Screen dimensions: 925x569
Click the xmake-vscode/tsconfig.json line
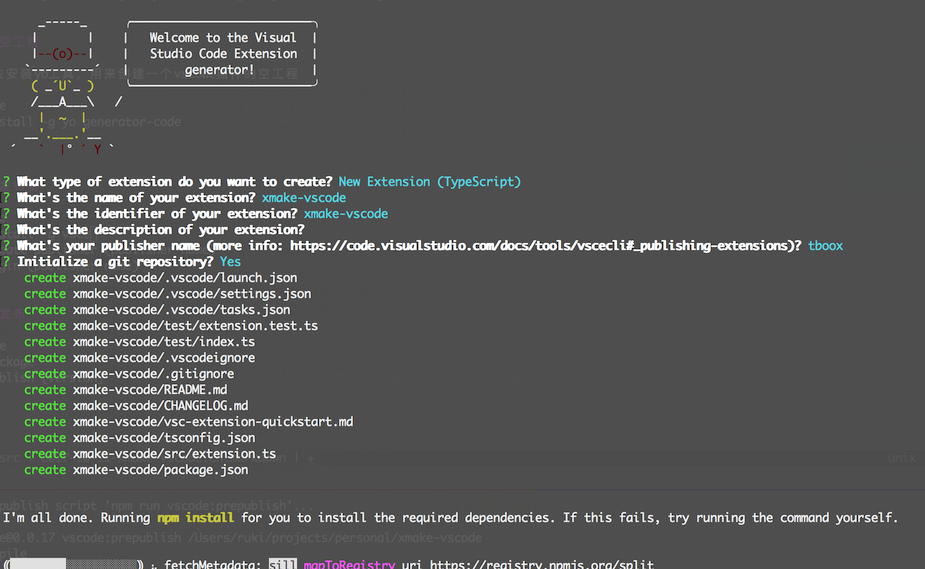point(140,438)
